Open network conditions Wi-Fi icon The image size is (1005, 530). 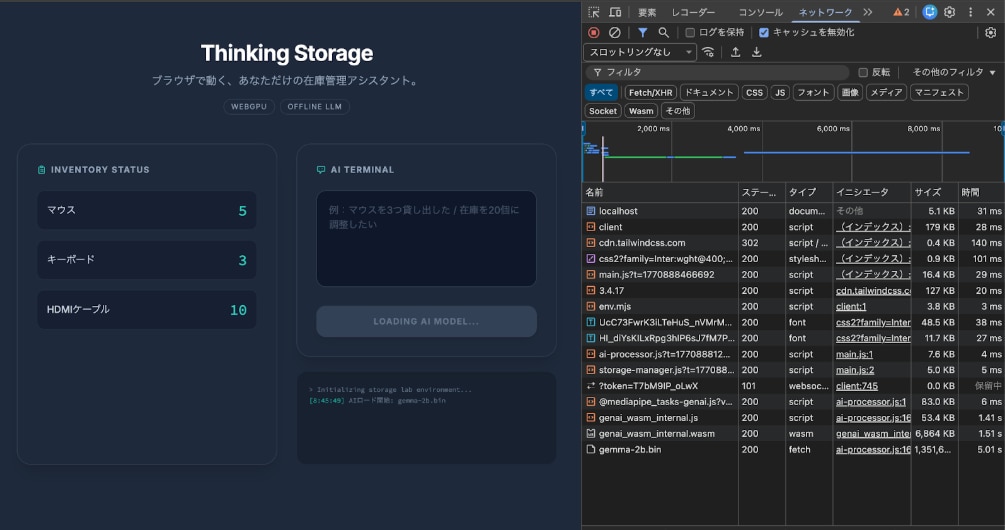pos(709,52)
